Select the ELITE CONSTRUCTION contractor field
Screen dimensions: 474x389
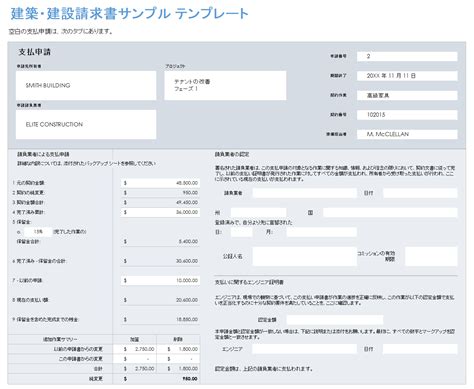click(86, 124)
